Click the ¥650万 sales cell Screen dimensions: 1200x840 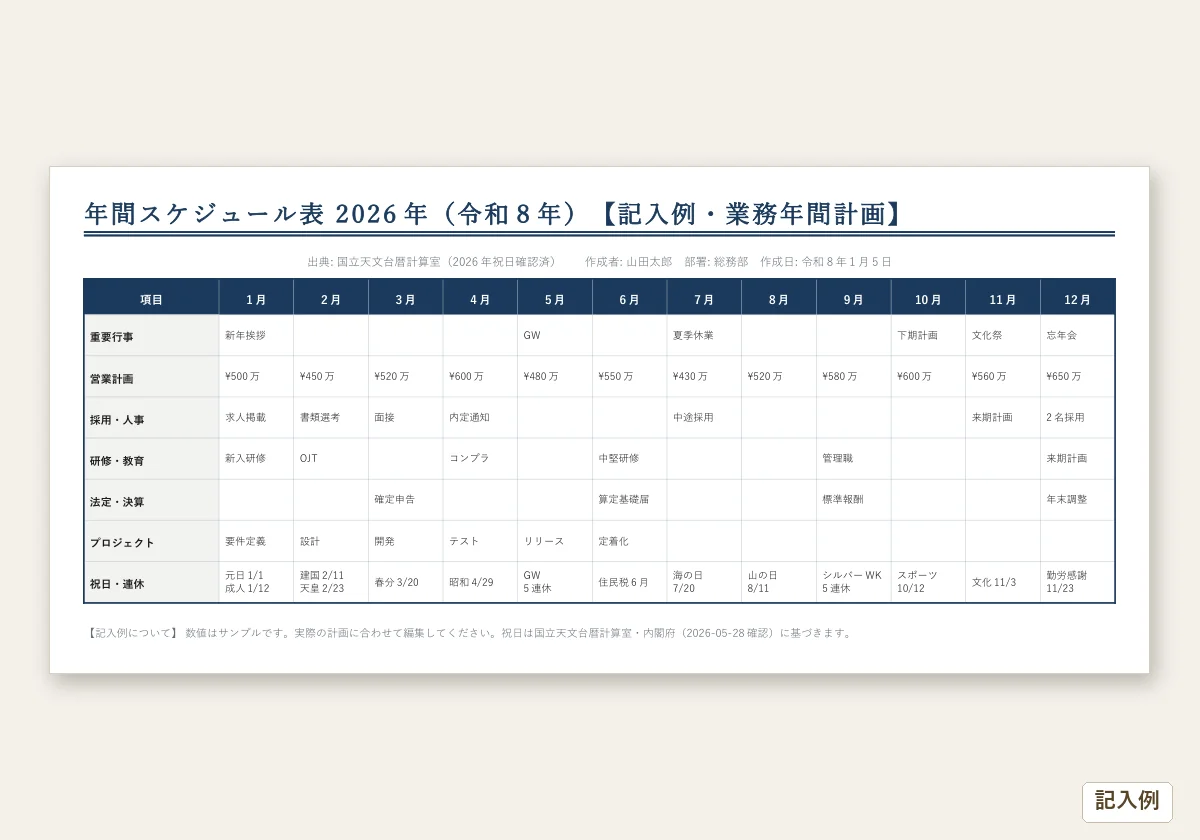[x=1077, y=377]
